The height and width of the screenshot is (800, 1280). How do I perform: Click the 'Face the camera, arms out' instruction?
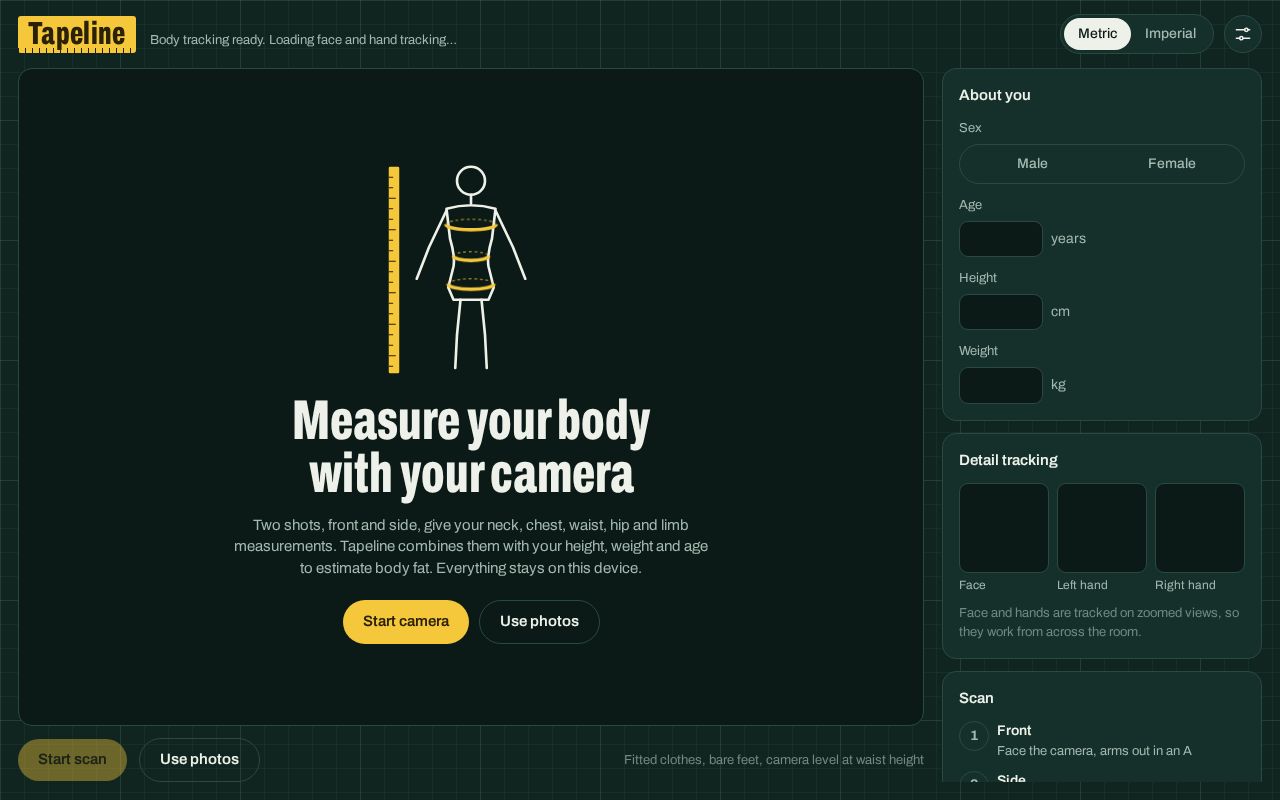(x=1094, y=751)
